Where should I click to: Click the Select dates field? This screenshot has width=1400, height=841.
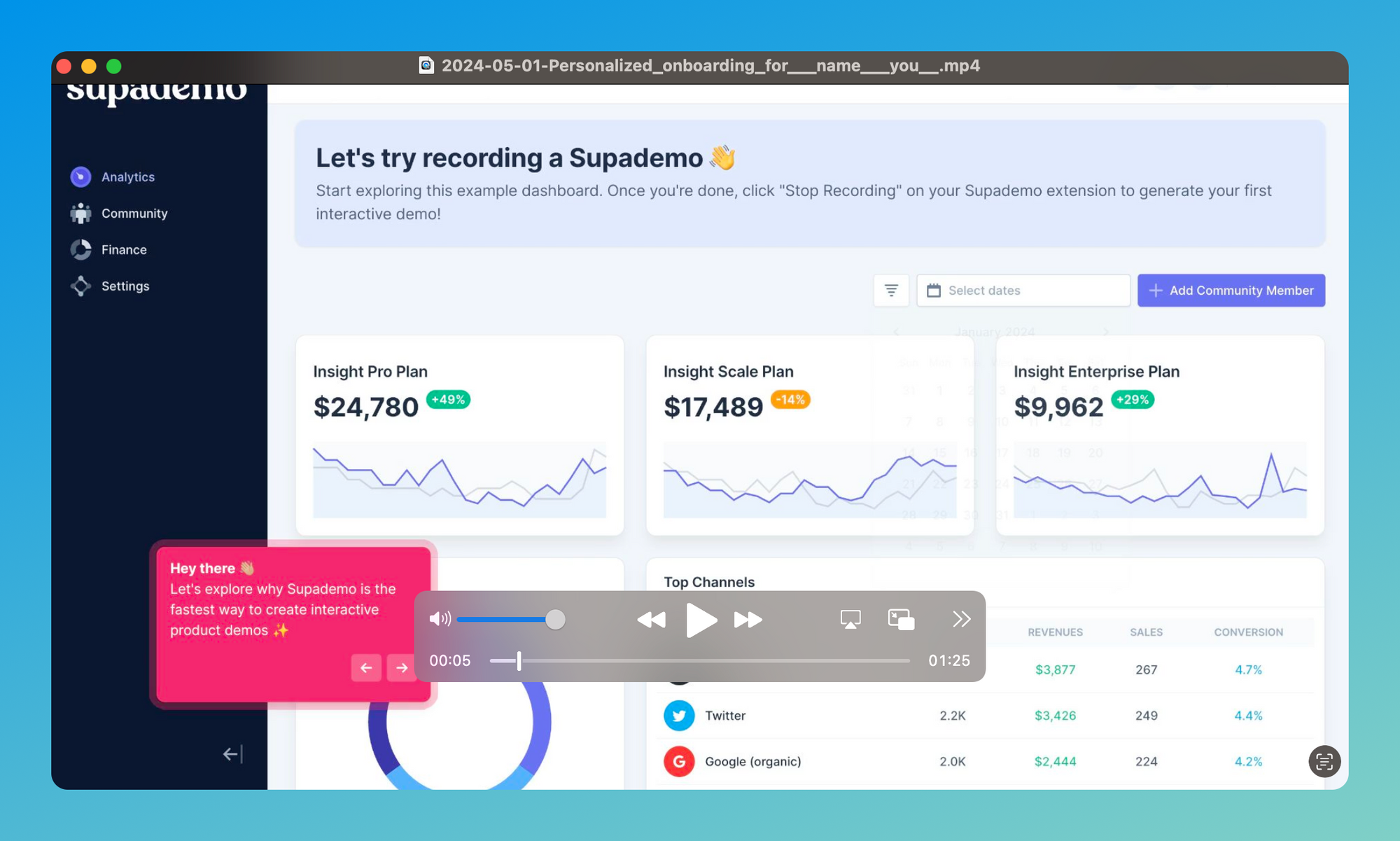pyautogui.click(x=1023, y=290)
